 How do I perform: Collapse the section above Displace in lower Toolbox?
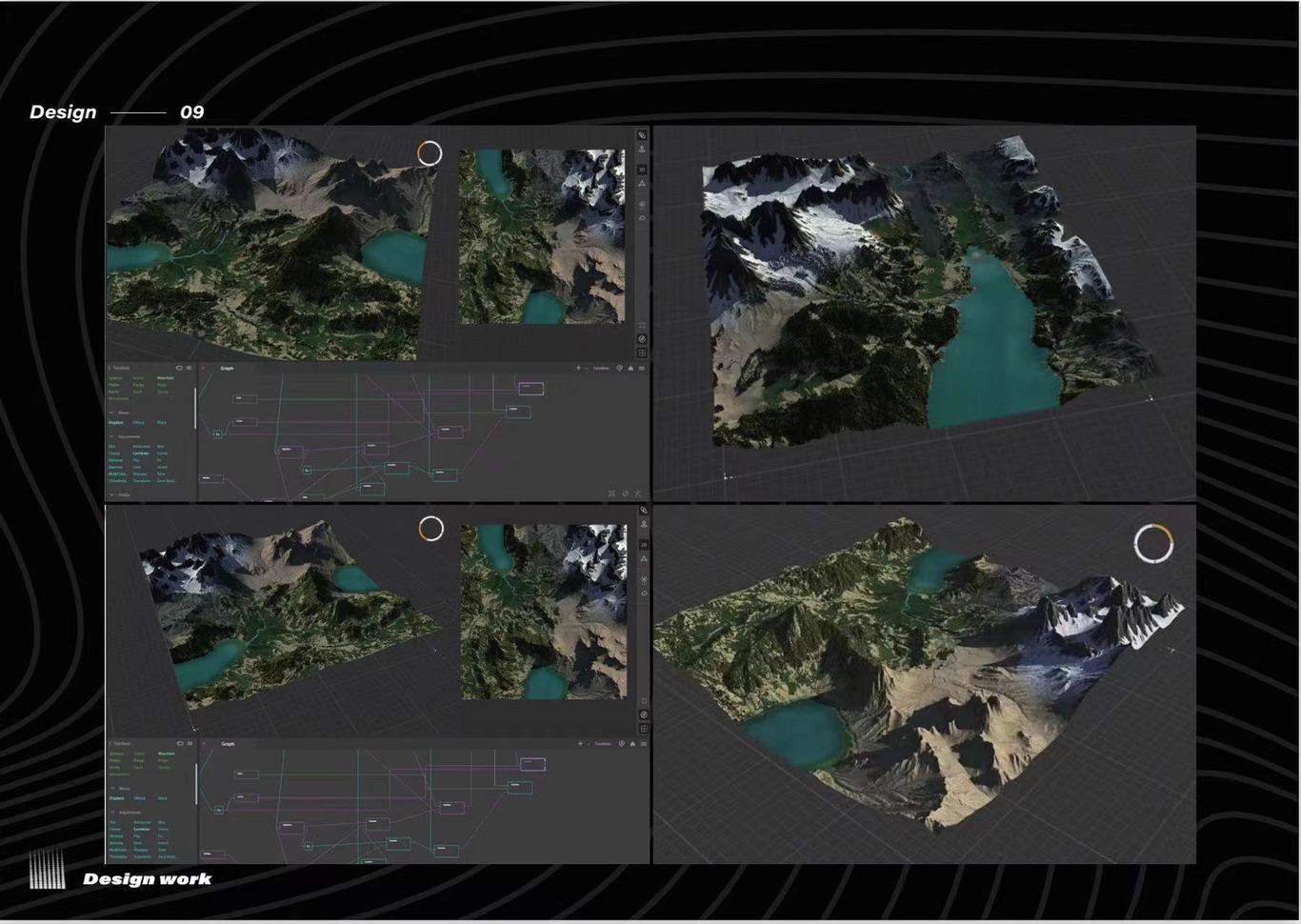point(112,788)
